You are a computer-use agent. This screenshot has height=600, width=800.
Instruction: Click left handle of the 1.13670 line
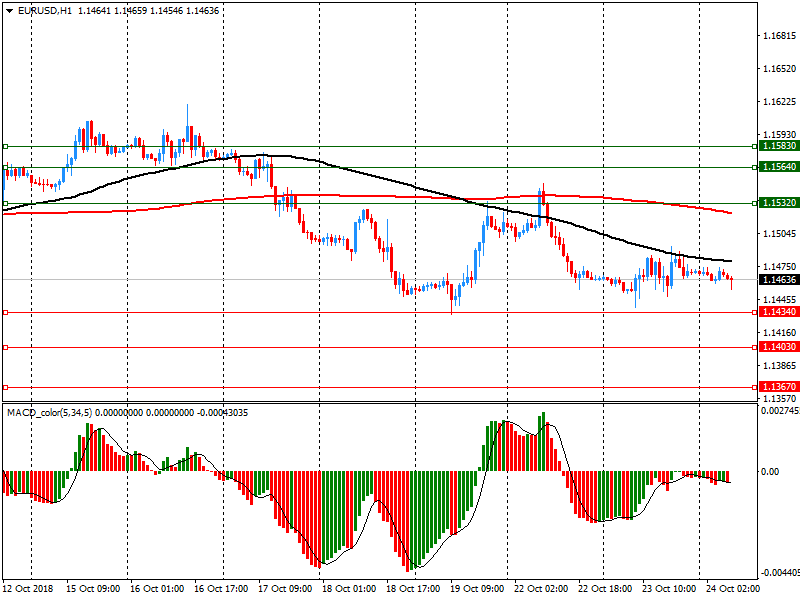tap(6, 387)
